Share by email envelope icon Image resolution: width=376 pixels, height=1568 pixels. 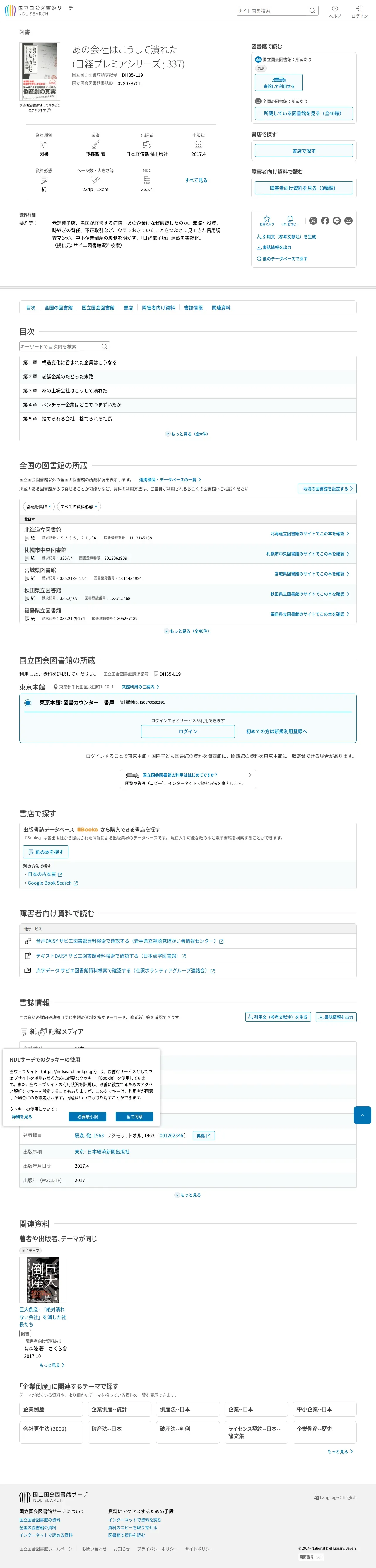pos(349,220)
